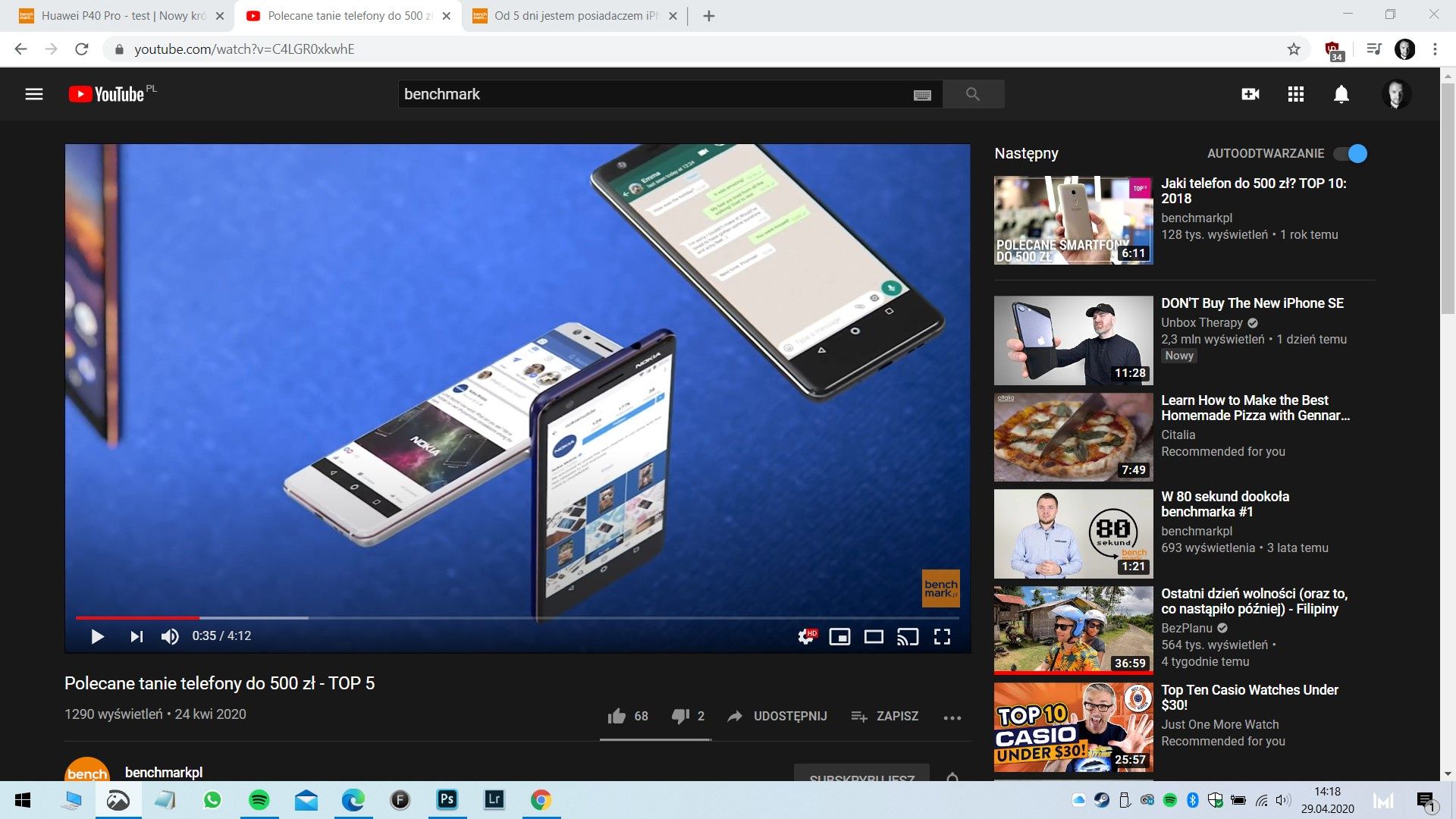Reload the current page
Viewport: 1456px width, 819px height.
coord(82,49)
